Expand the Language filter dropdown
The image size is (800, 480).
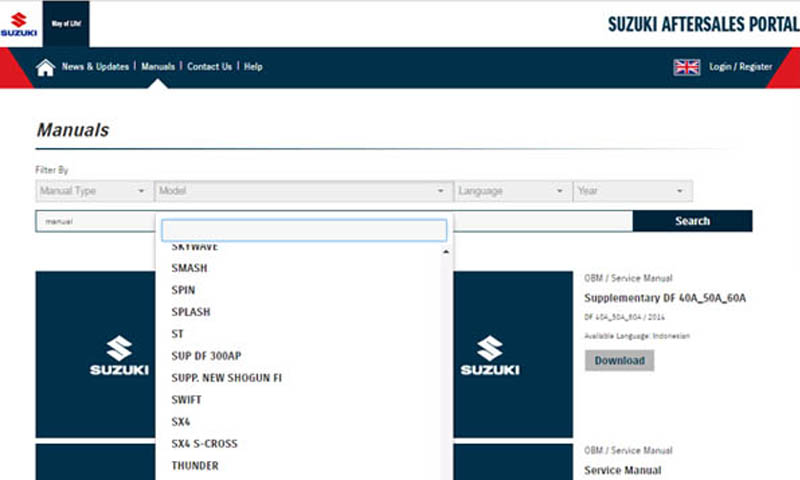click(x=512, y=191)
